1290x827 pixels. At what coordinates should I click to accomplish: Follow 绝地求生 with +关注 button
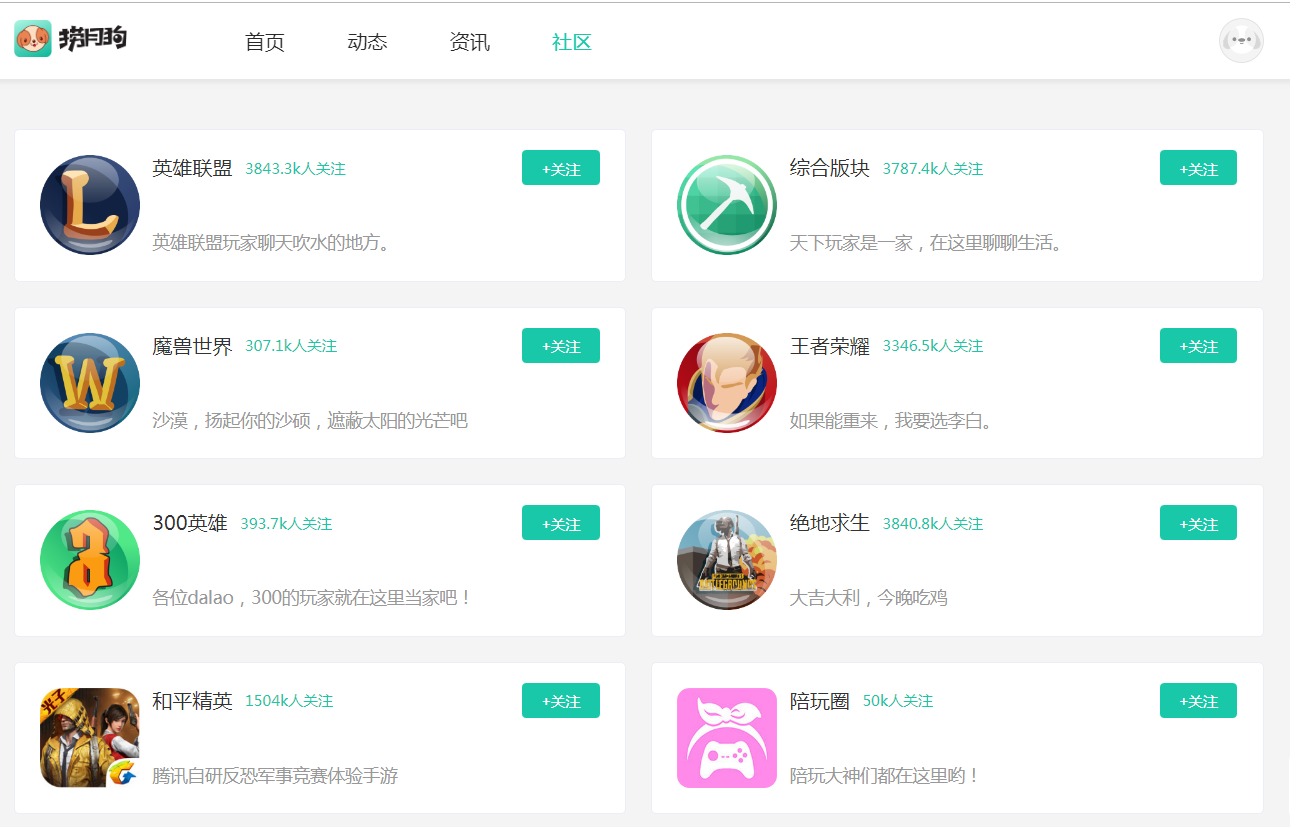[x=1198, y=523]
